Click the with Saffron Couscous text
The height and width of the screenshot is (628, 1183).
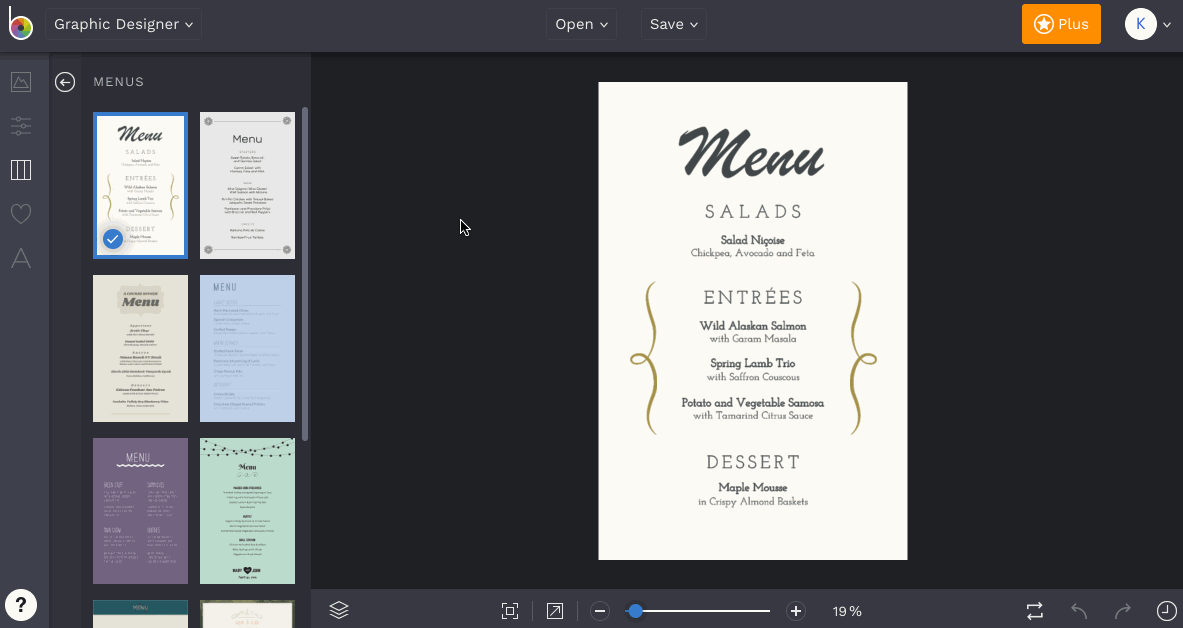point(753,377)
